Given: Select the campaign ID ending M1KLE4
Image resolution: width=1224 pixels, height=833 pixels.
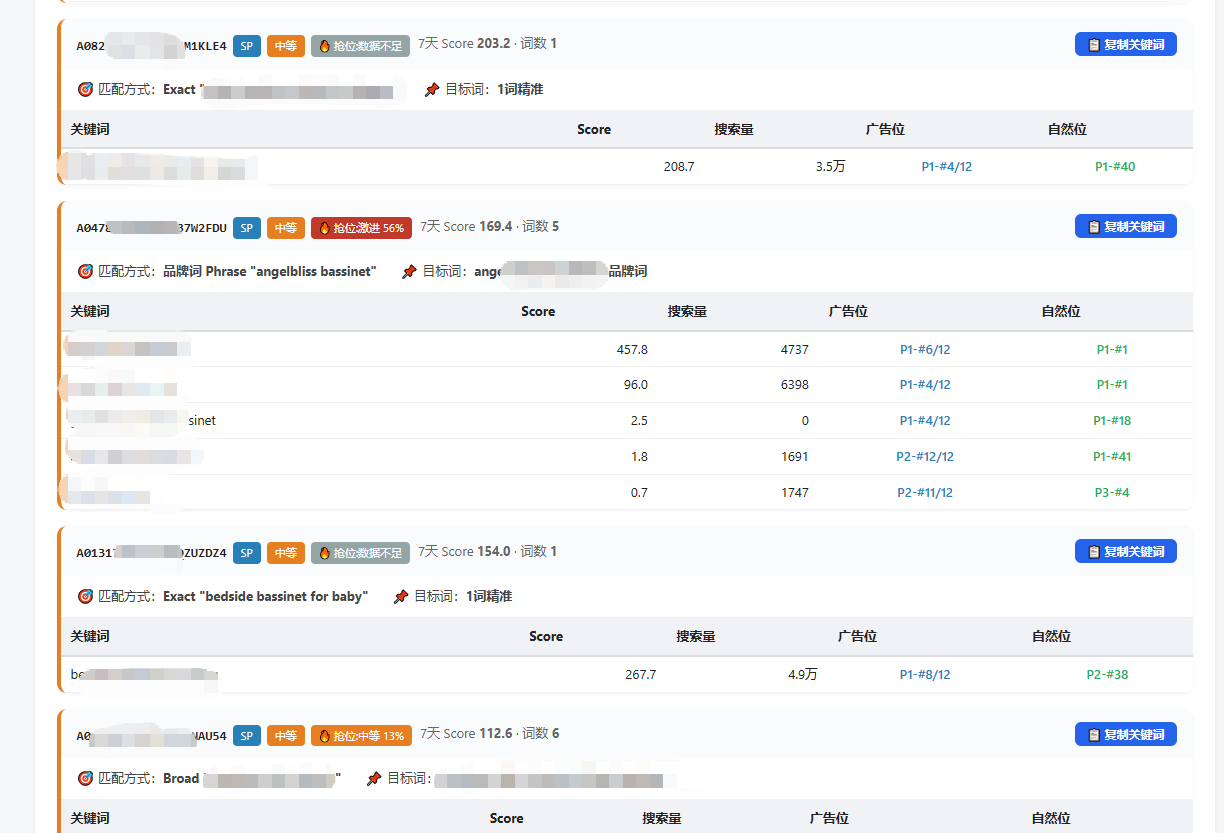Looking at the screenshot, I should (151, 46).
